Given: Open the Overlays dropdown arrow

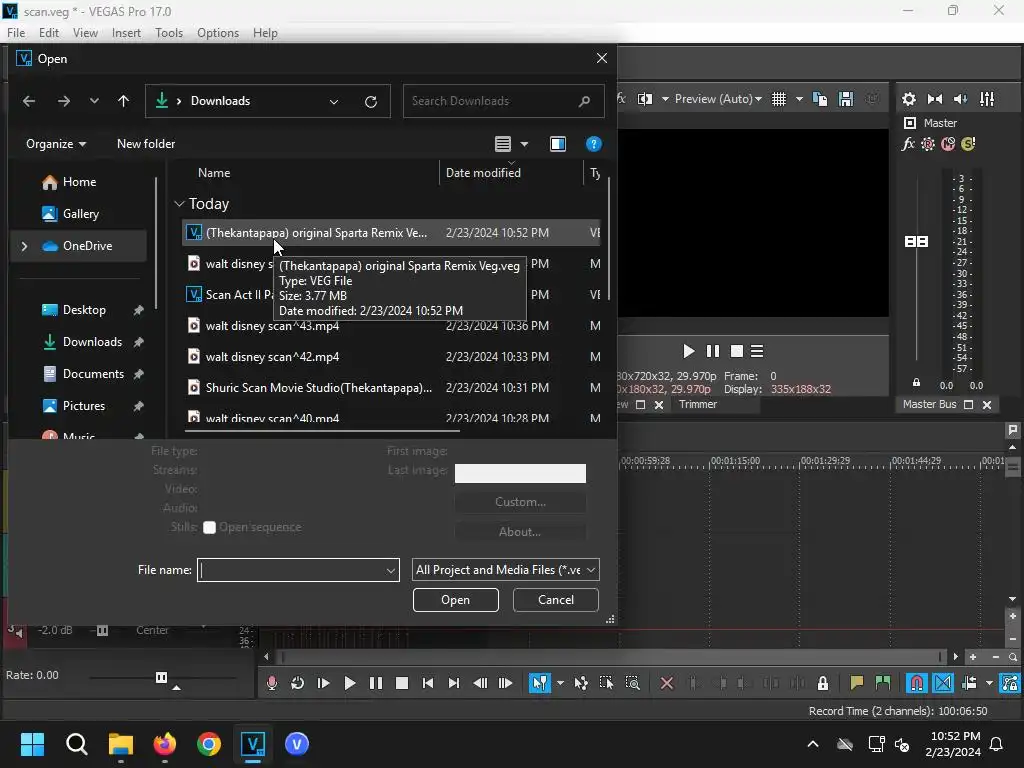Looking at the screenshot, I should [x=799, y=99].
